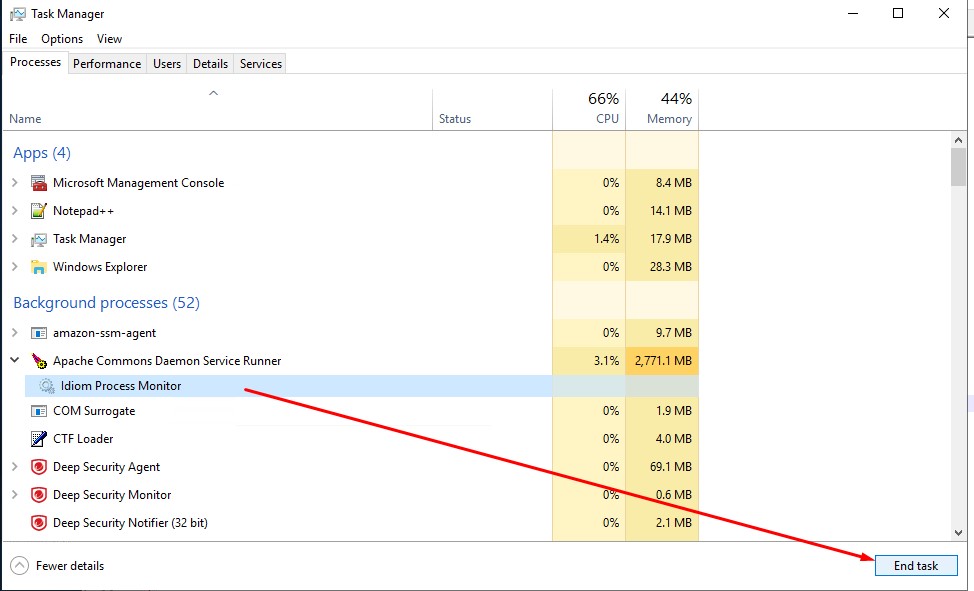Expand Microsoft Management Console process group

pyautogui.click(x=15, y=182)
